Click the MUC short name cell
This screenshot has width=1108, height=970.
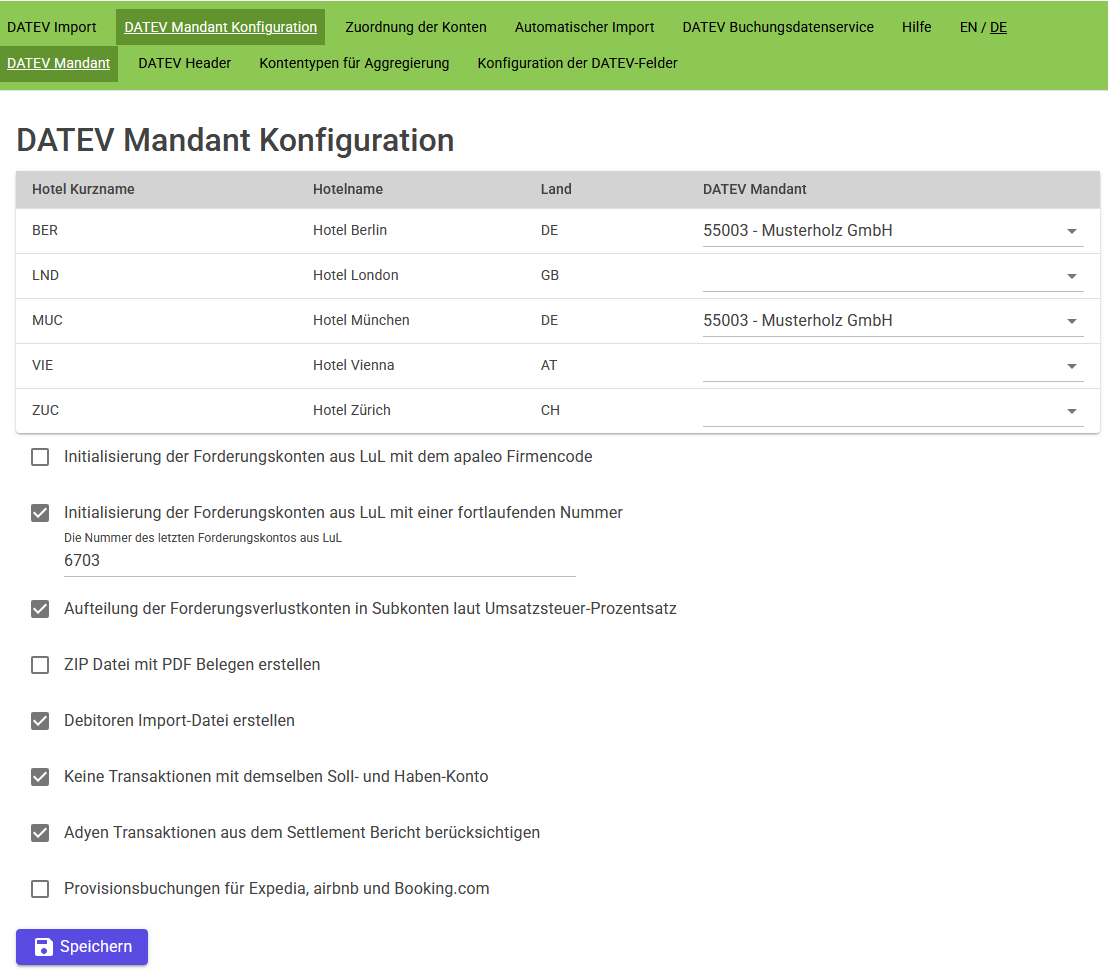click(47, 320)
